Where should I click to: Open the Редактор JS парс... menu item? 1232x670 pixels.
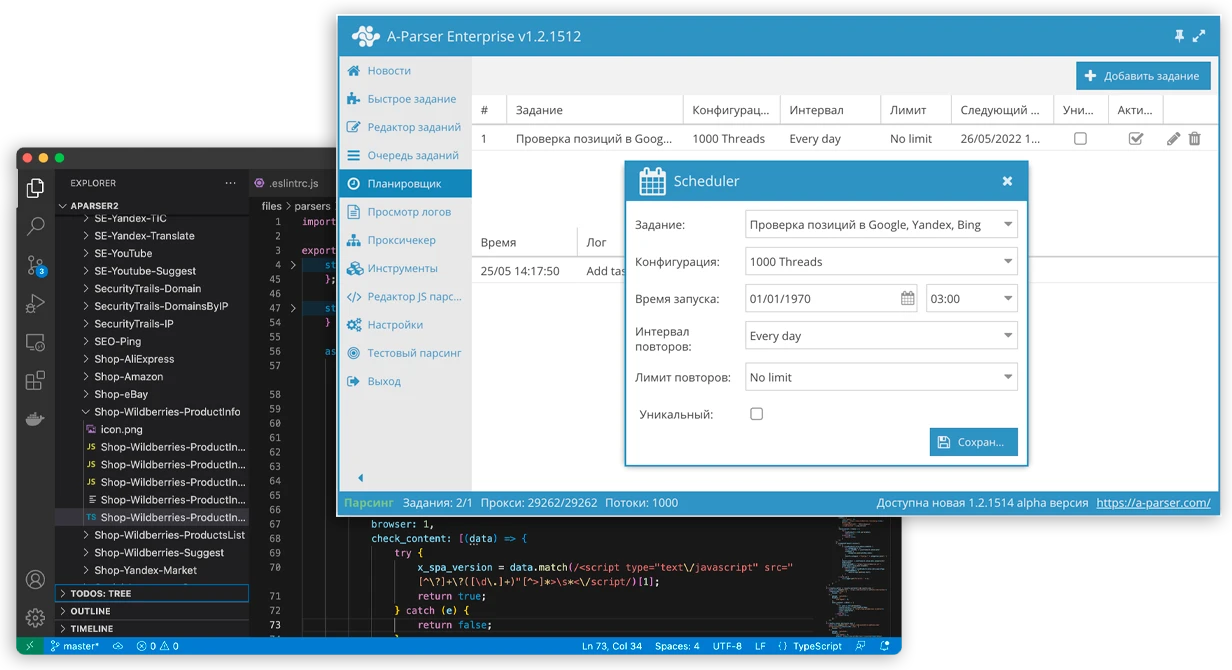coord(405,297)
